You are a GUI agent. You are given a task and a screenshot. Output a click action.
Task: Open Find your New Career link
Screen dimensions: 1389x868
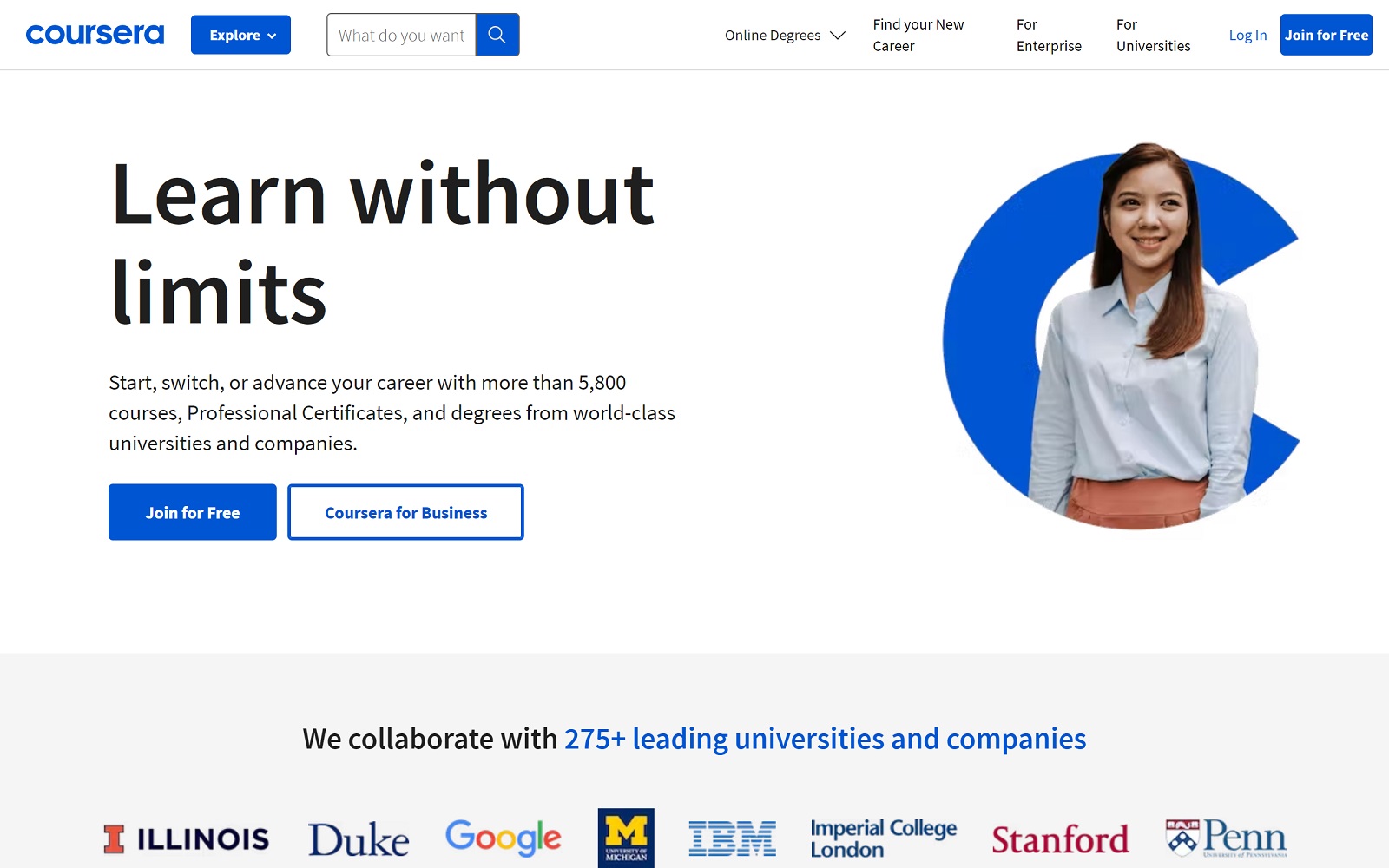[918, 35]
